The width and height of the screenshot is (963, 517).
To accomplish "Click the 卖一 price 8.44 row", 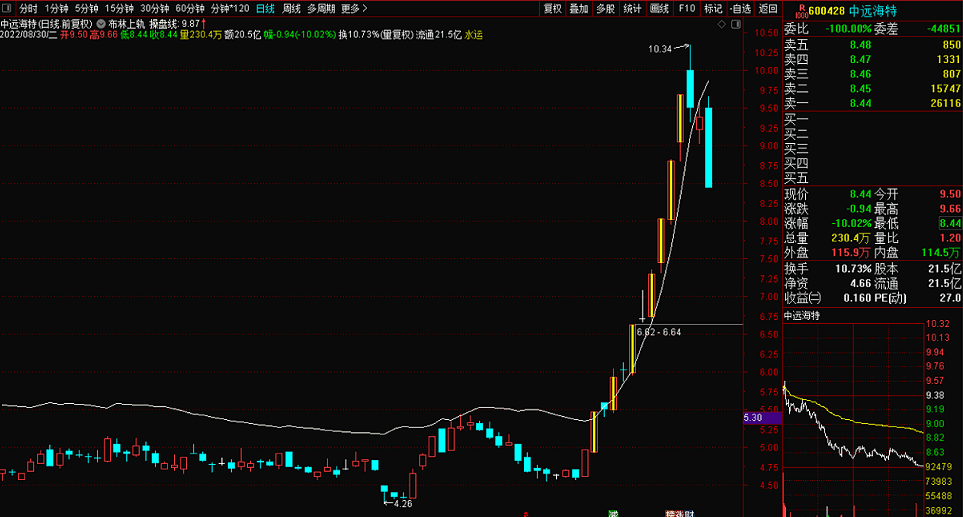I will pos(872,103).
